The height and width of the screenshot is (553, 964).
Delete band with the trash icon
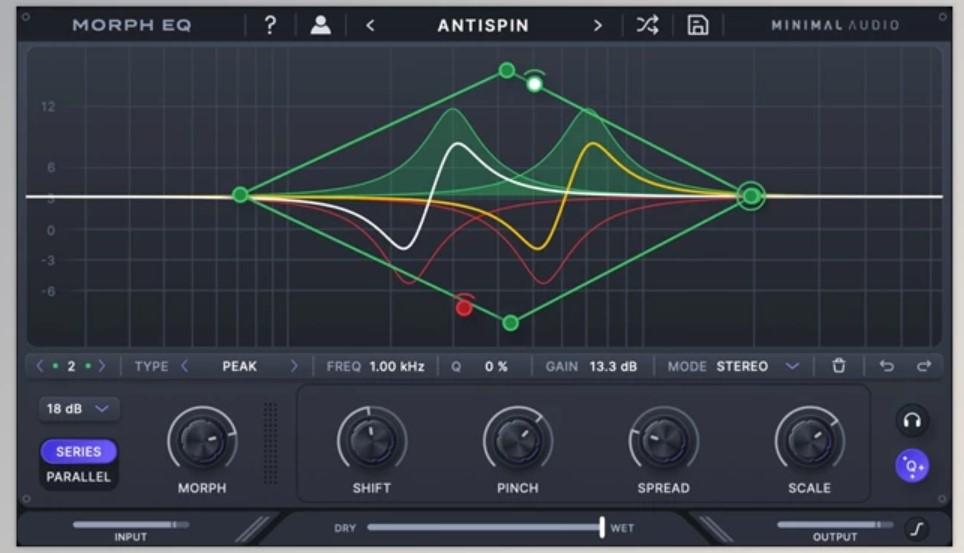pos(839,366)
